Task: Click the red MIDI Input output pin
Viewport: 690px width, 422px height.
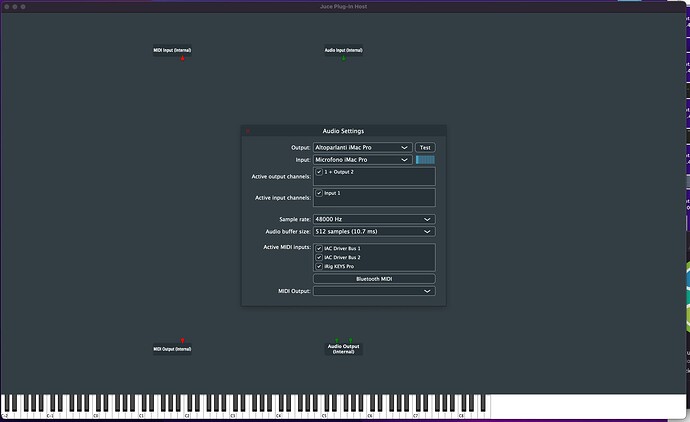Action: 182,58
